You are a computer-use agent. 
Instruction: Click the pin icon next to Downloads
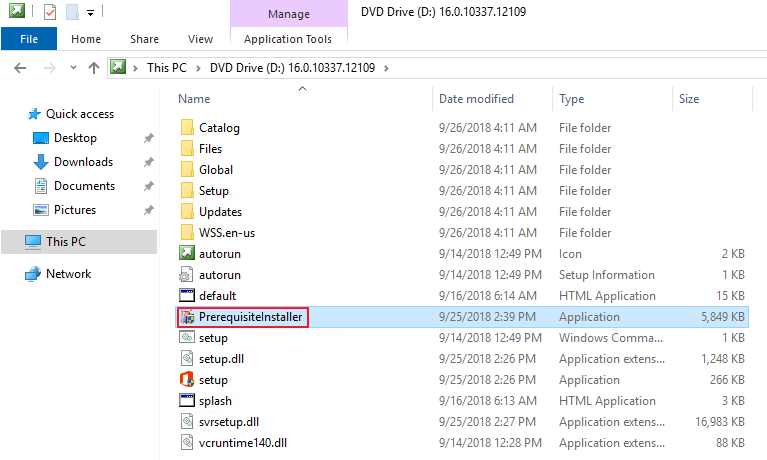(149, 162)
